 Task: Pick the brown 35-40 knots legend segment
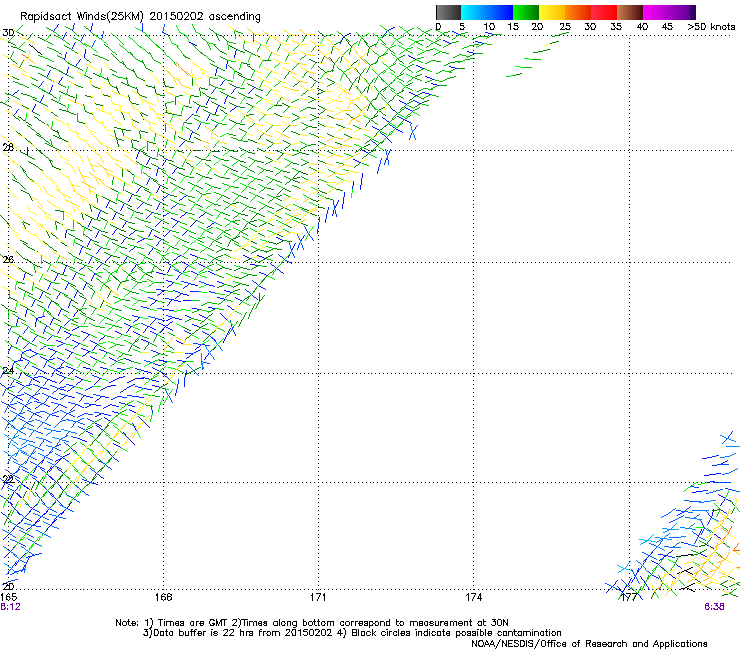(x=630, y=12)
